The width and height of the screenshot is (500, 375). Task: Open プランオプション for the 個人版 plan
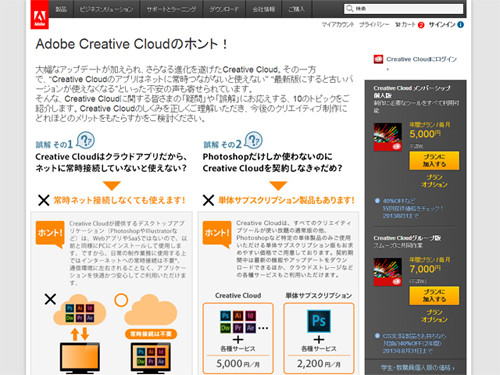click(434, 181)
